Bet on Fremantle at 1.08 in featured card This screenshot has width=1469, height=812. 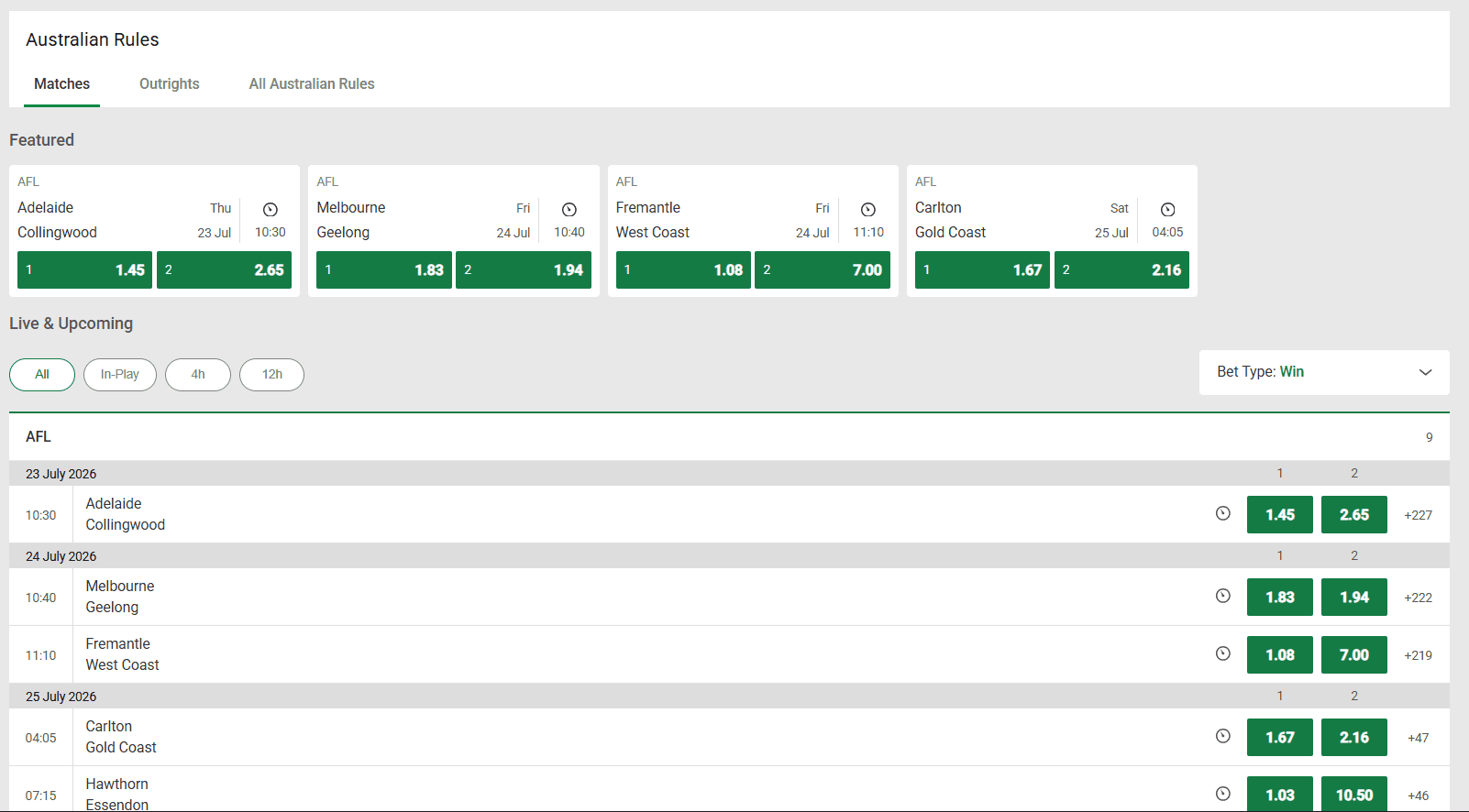coord(683,270)
